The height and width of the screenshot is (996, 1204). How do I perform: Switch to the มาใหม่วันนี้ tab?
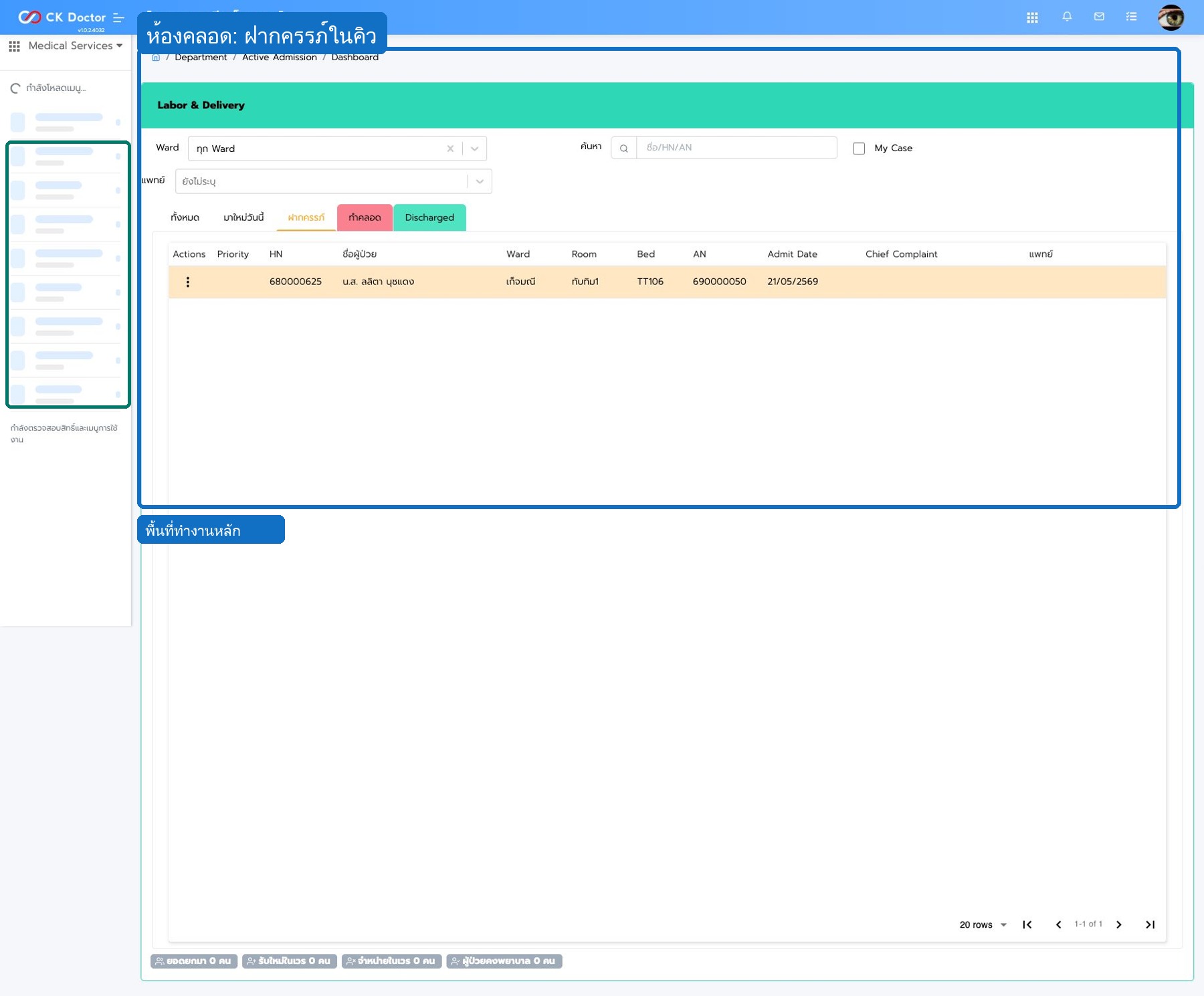point(243,217)
